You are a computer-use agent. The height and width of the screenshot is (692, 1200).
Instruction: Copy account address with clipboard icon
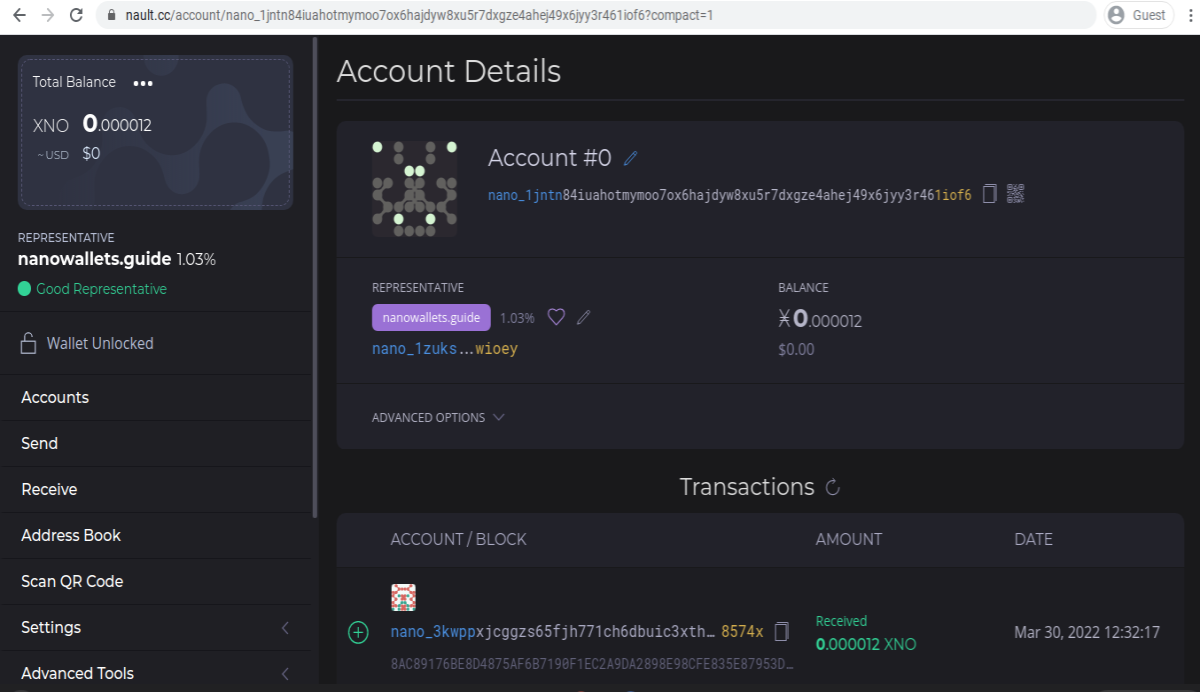tap(989, 194)
